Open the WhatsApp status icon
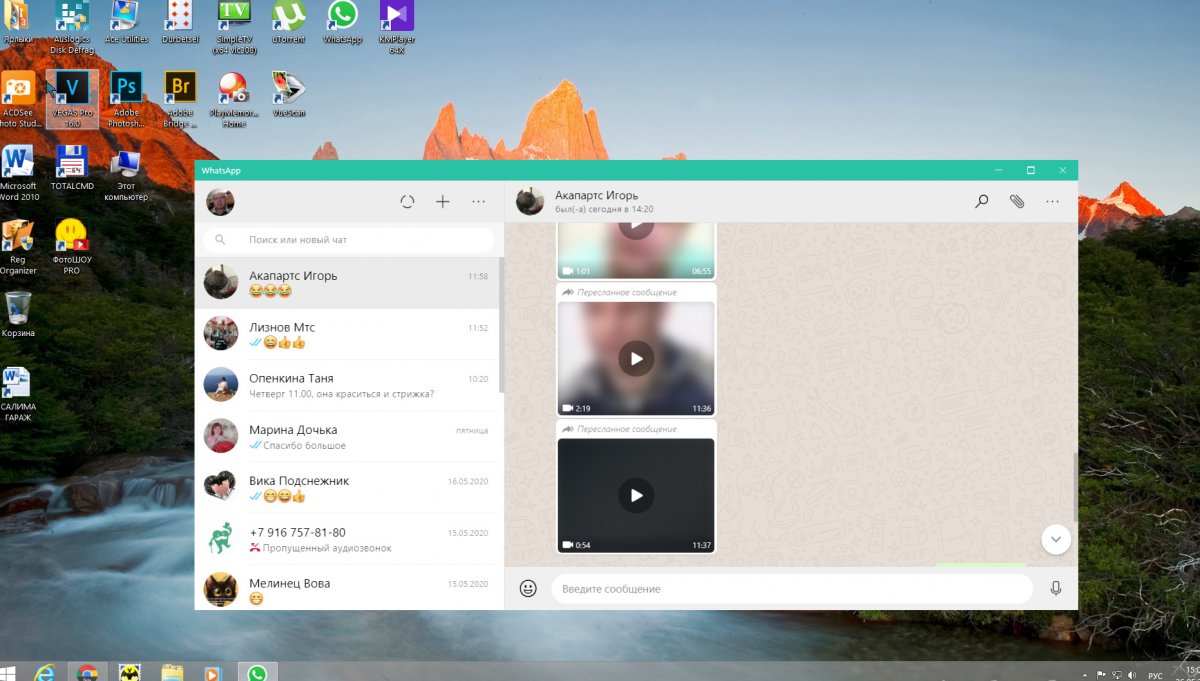Viewport: 1200px width, 681px height. click(407, 202)
